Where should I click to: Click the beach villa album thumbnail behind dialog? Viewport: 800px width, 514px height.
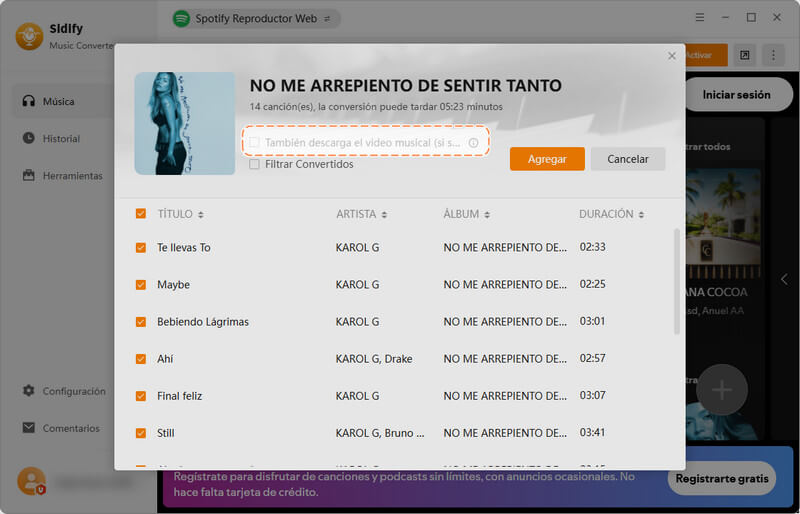pyautogui.click(x=723, y=224)
